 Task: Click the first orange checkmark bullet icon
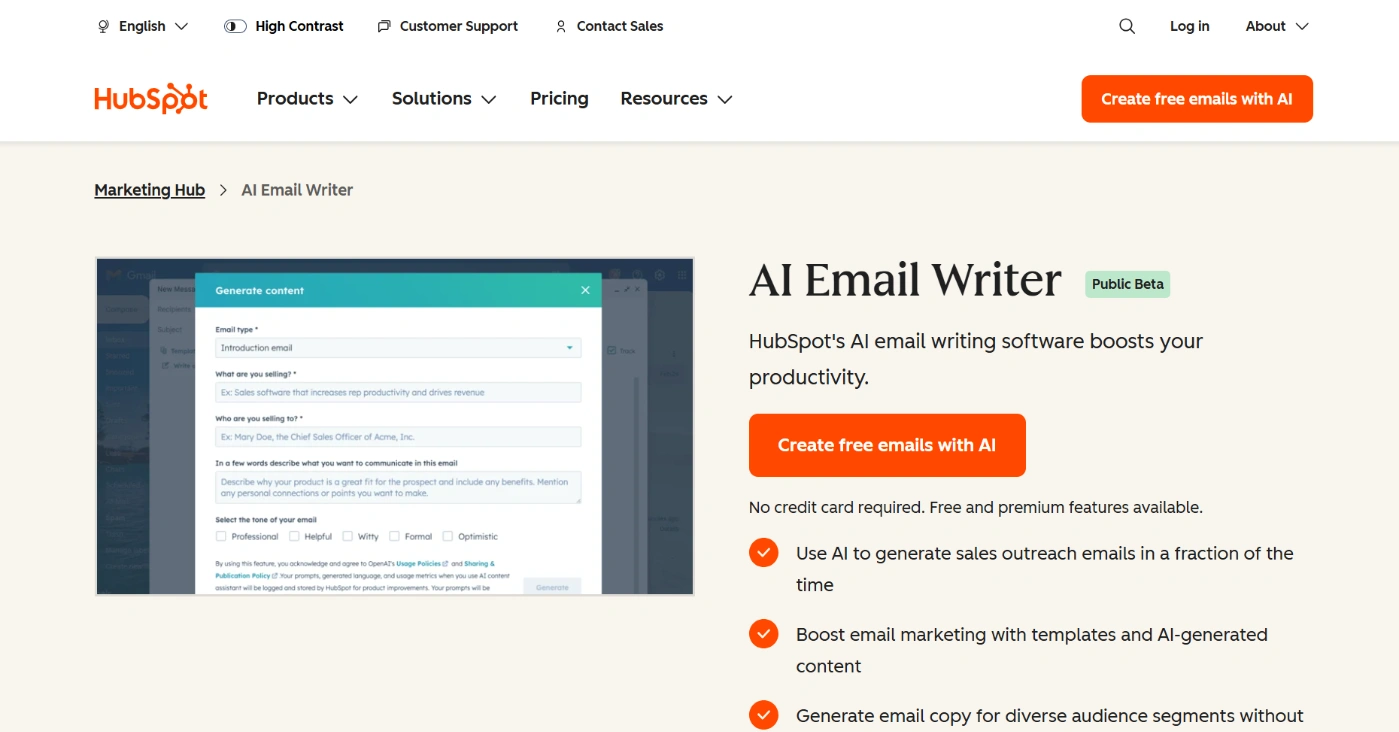[x=763, y=553]
